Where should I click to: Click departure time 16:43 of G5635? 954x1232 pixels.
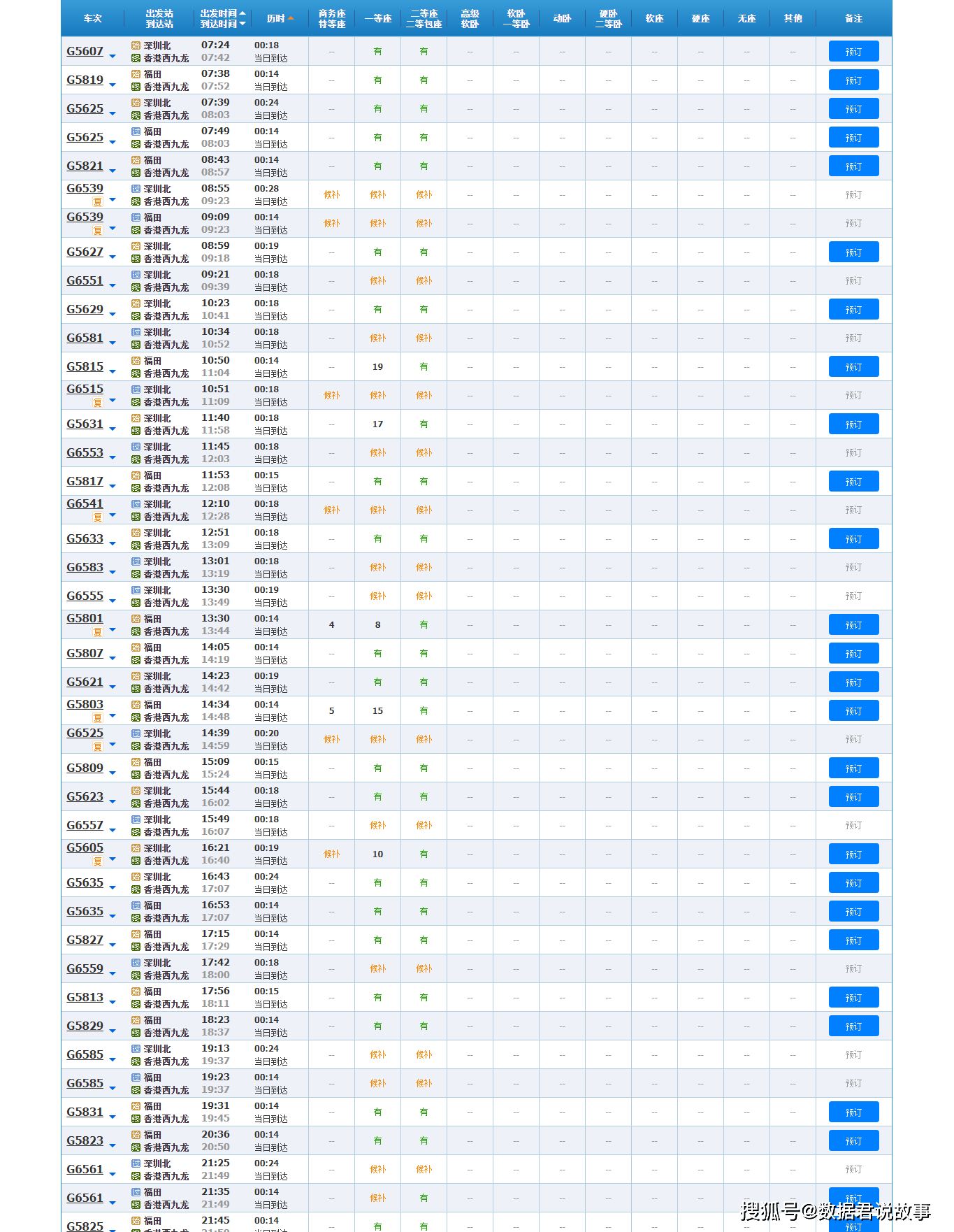coord(215,877)
